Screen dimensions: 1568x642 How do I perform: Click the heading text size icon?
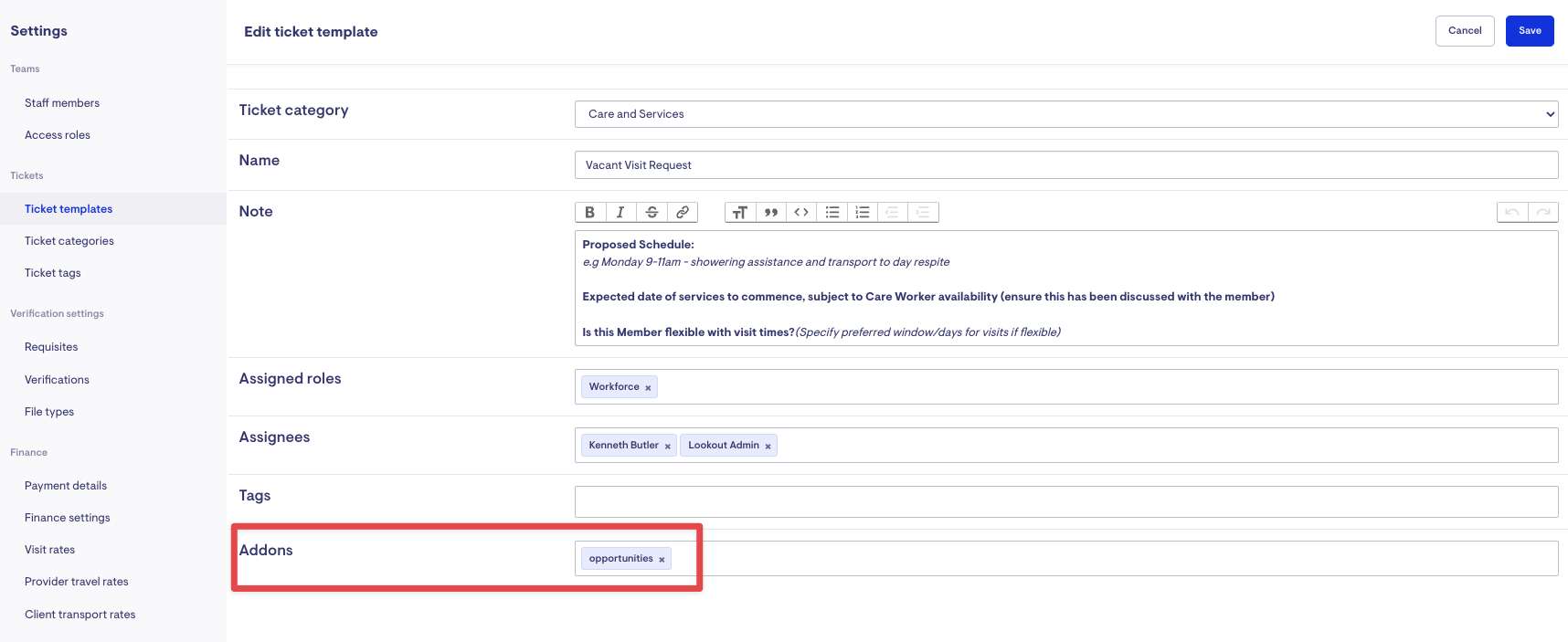[740, 213]
